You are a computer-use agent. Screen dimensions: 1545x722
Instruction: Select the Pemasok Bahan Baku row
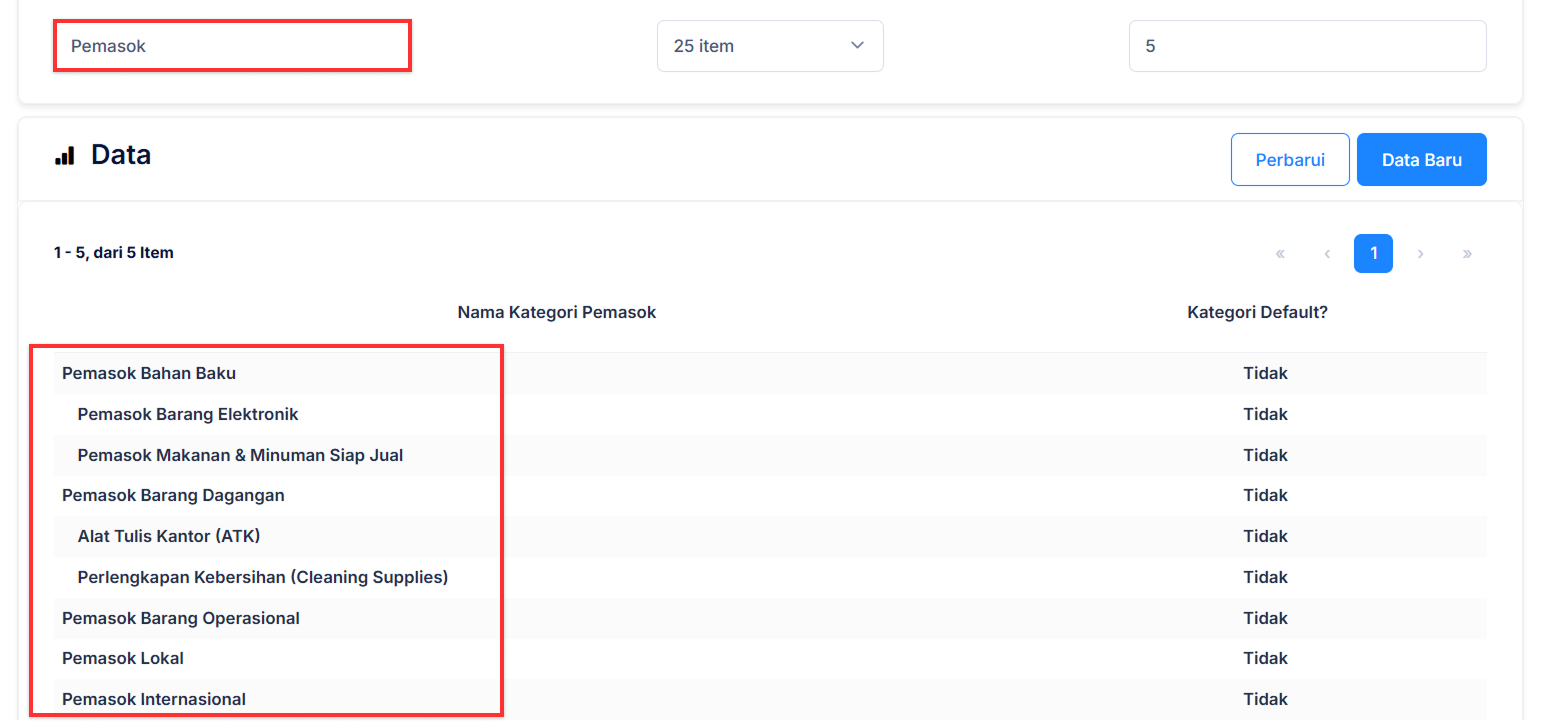click(x=149, y=373)
